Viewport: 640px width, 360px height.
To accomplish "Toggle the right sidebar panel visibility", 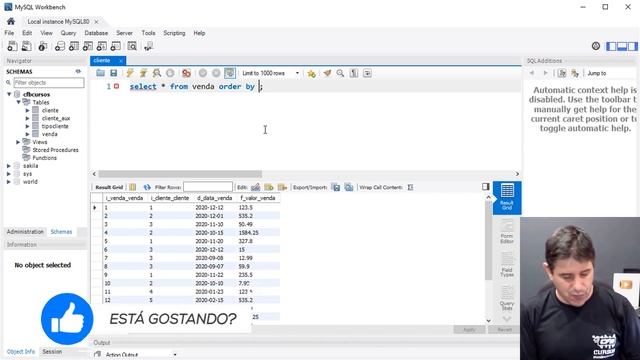I will point(633,46).
